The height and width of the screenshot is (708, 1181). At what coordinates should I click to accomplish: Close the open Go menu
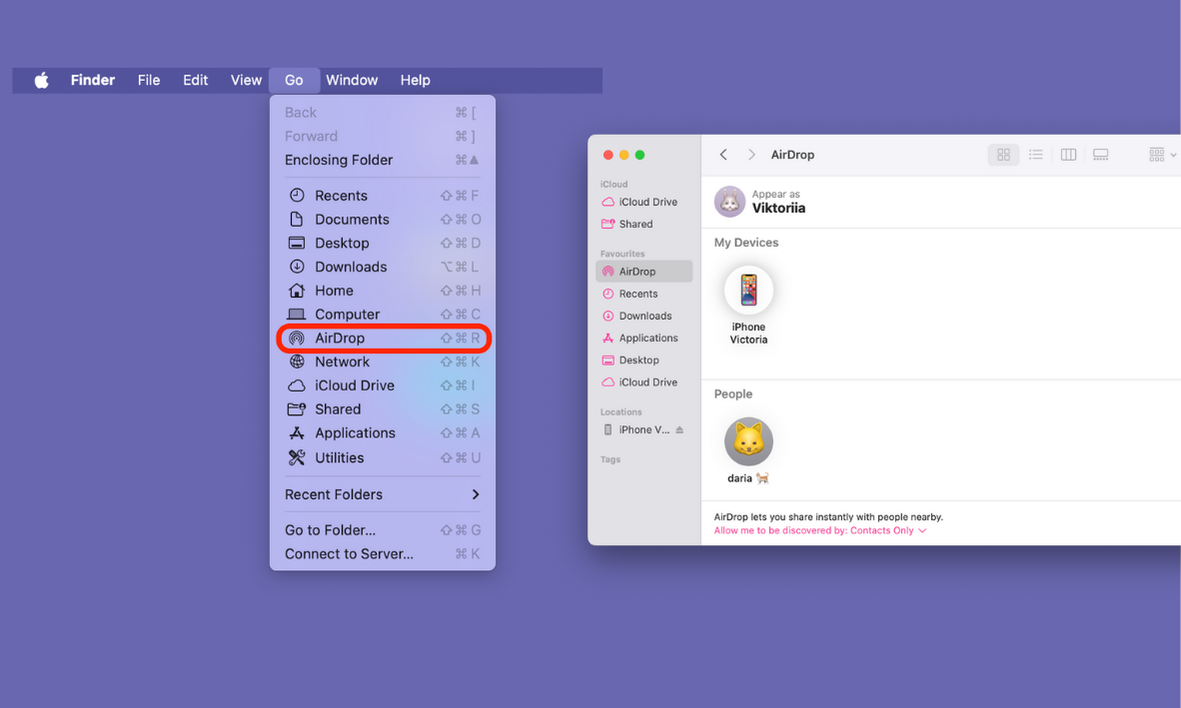pos(294,80)
